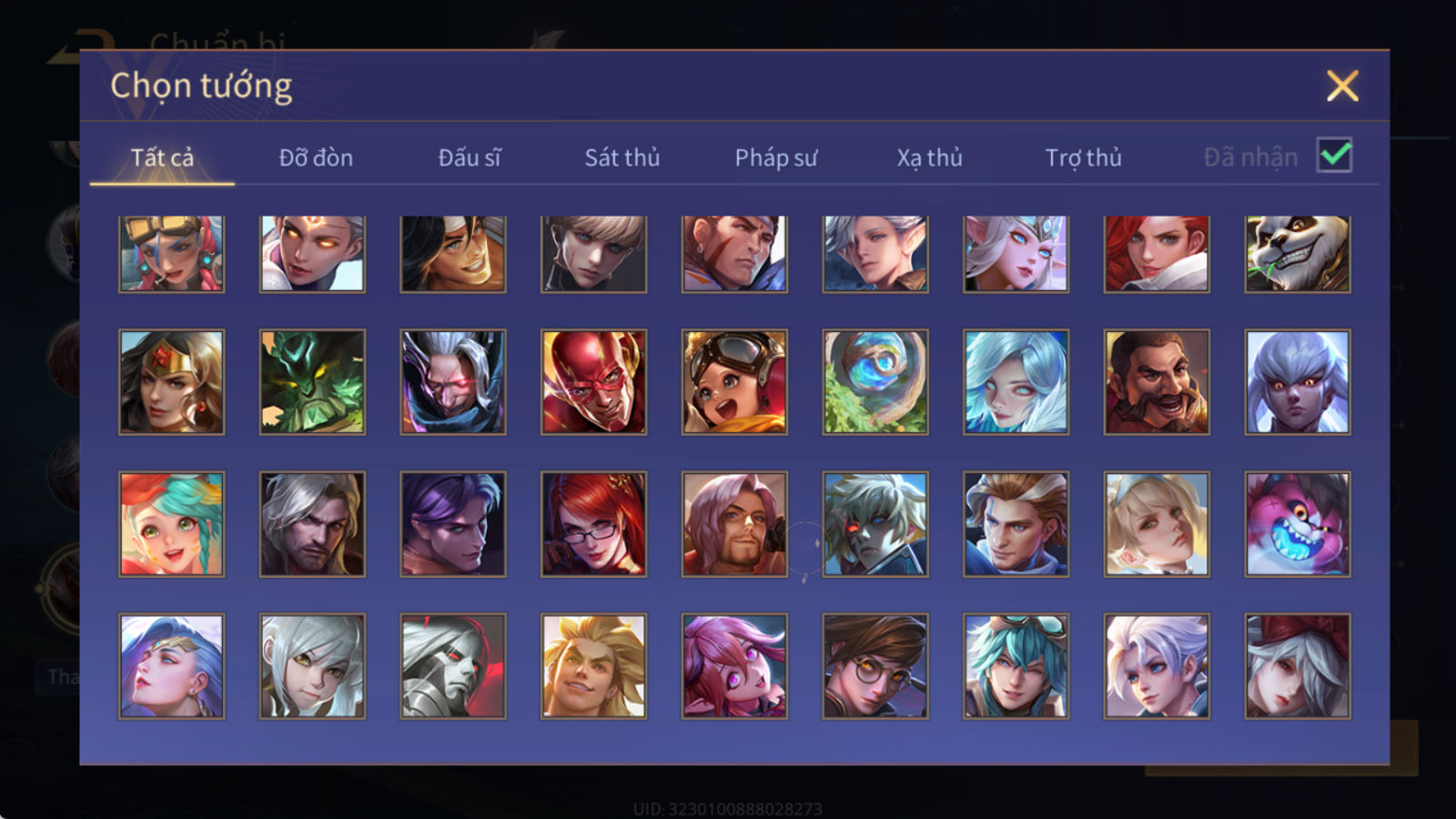Screen dimensions: 1456x819
Task: Open the Sát thủ tab
Action: [x=622, y=157]
